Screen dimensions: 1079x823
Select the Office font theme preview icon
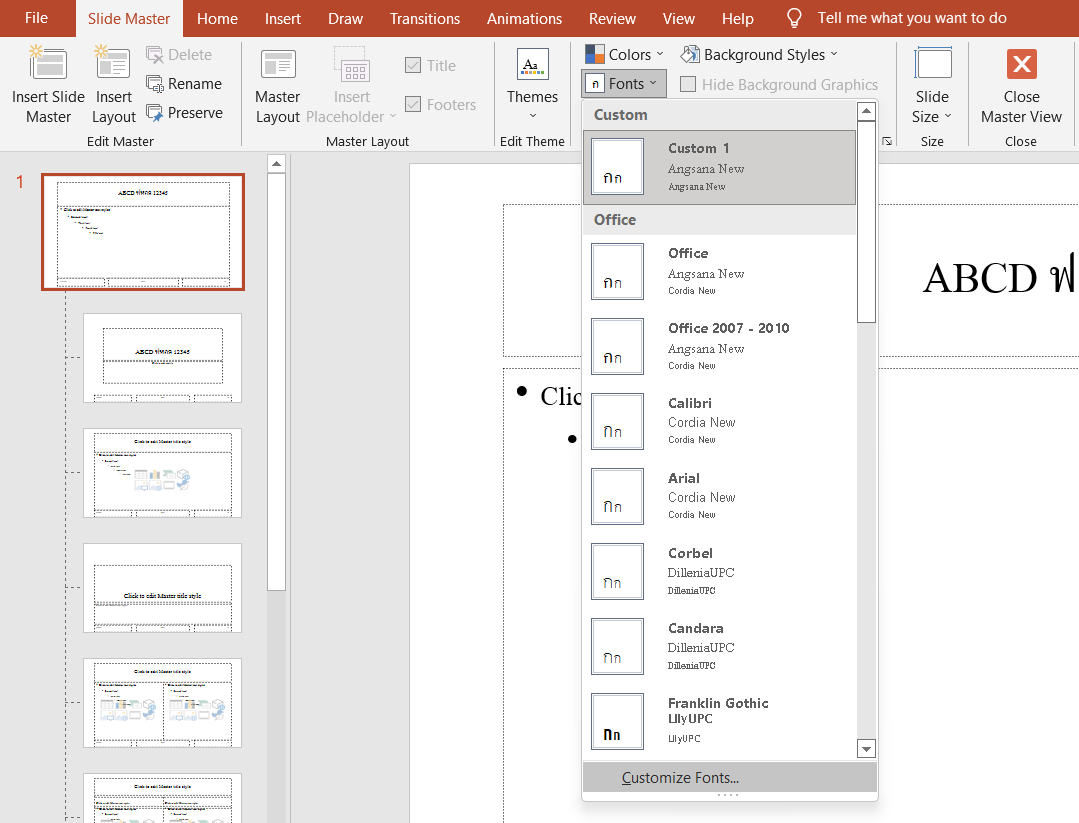(617, 271)
